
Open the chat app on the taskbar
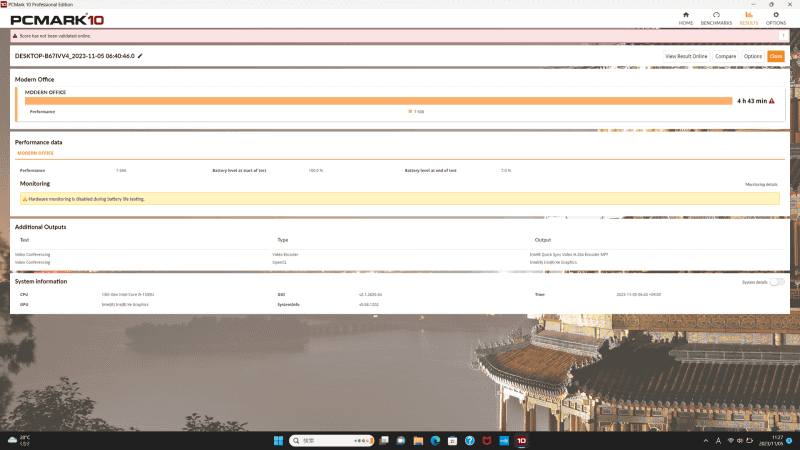tap(401, 440)
